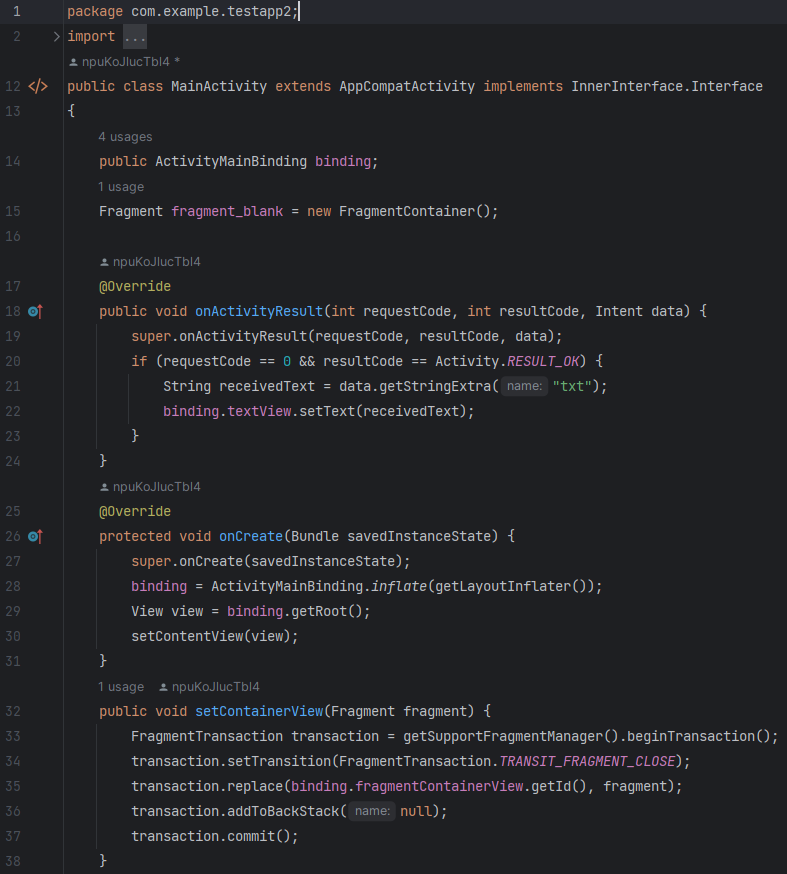
Task: Click AppCompatActivity in the class declaration
Action: (x=407, y=86)
